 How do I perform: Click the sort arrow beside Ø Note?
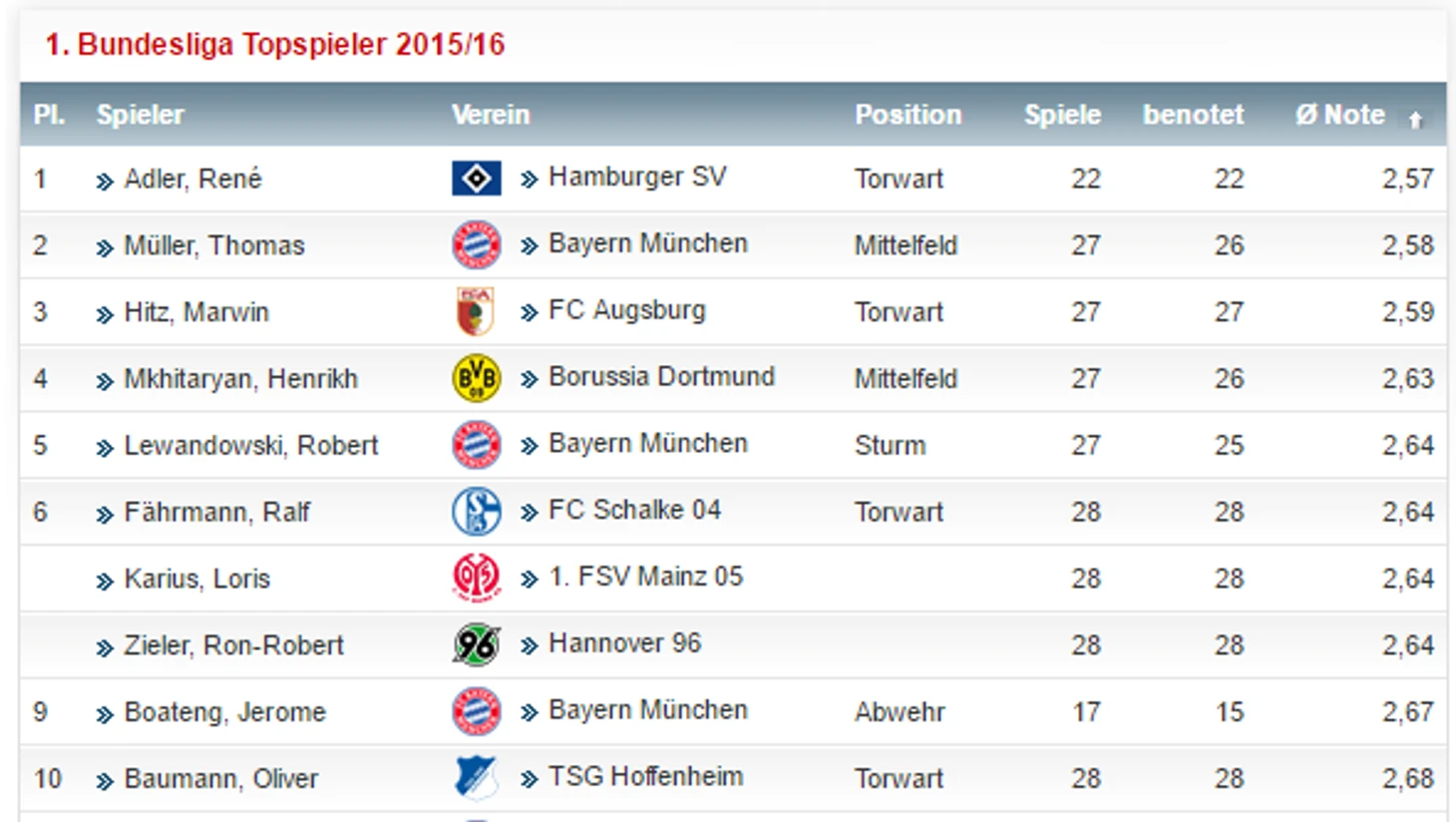1415,120
